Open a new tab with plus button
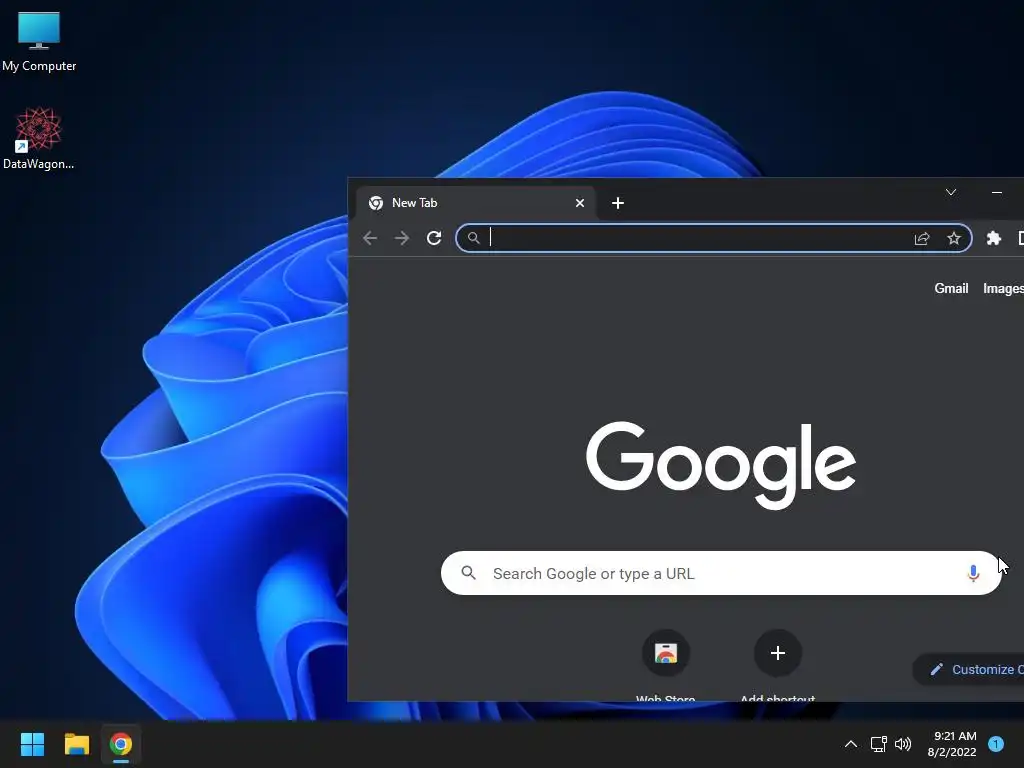This screenshot has width=1024, height=768. click(618, 203)
